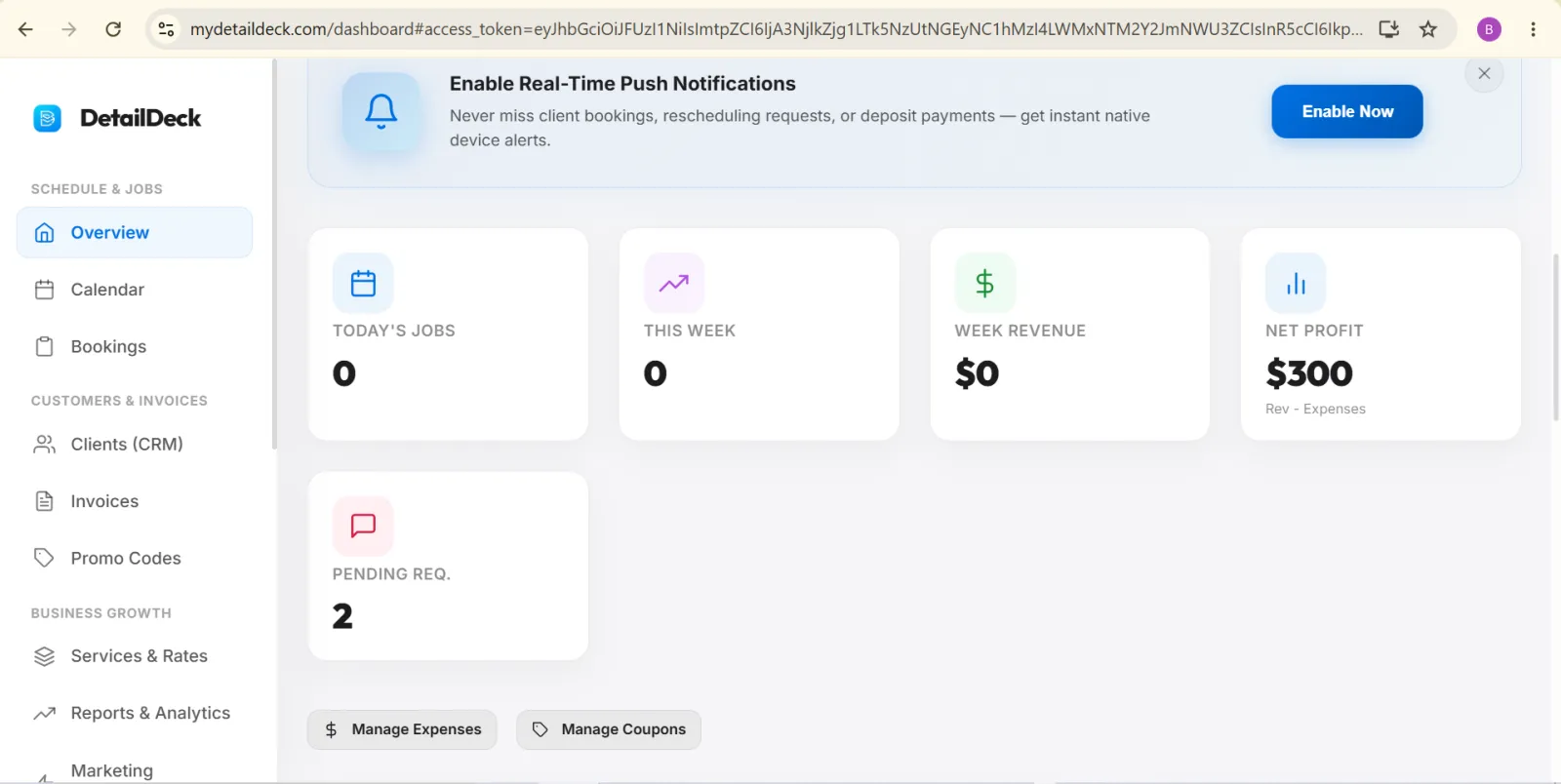The height and width of the screenshot is (784, 1561).
Task: Open the Overview page
Action: [135, 232]
